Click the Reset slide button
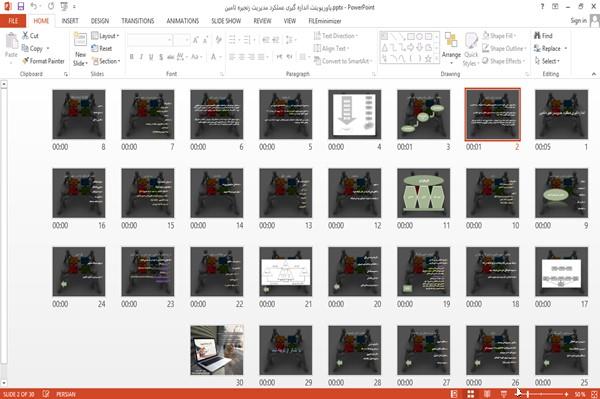Image resolution: width=600 pixels, height=399 pixels. [x=101, y=49]
